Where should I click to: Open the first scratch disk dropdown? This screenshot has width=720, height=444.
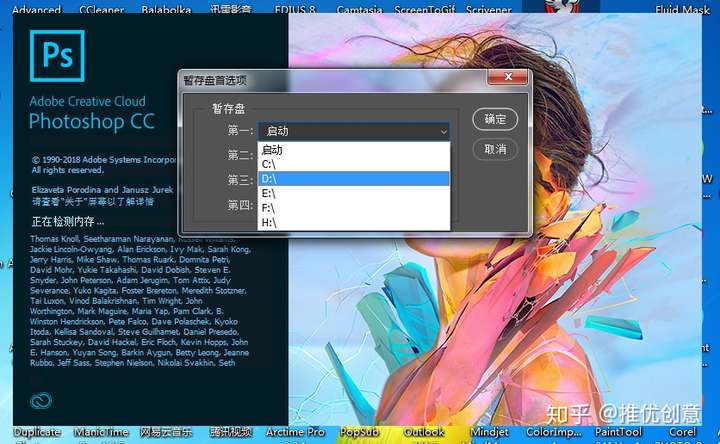coord(354,131)
